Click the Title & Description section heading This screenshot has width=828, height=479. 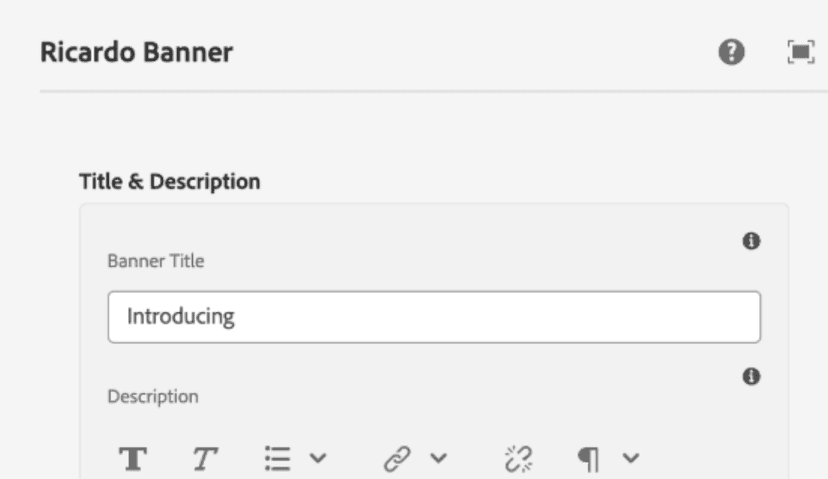tap(169, 182)
